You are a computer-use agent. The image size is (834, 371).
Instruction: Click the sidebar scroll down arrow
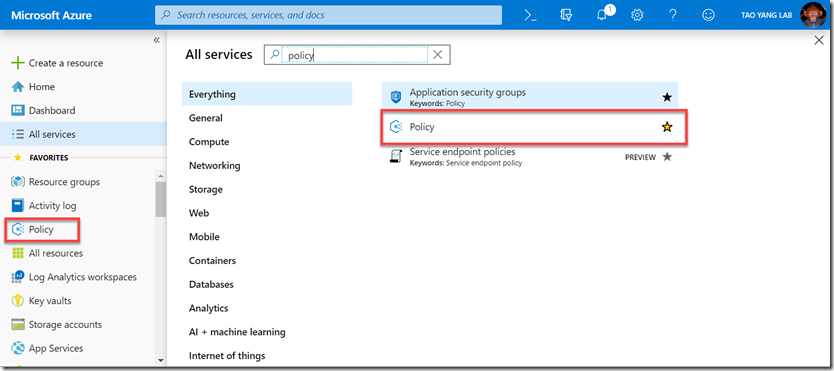161,360
